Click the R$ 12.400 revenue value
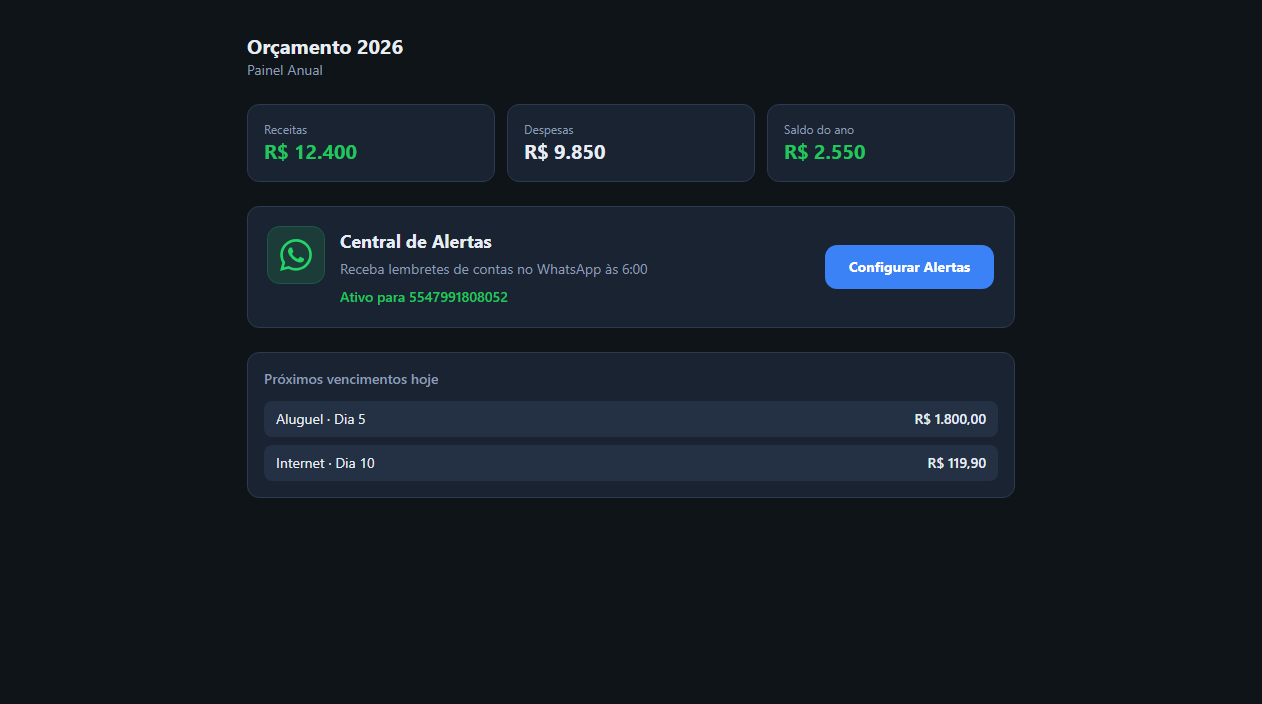 coord(311,152)
